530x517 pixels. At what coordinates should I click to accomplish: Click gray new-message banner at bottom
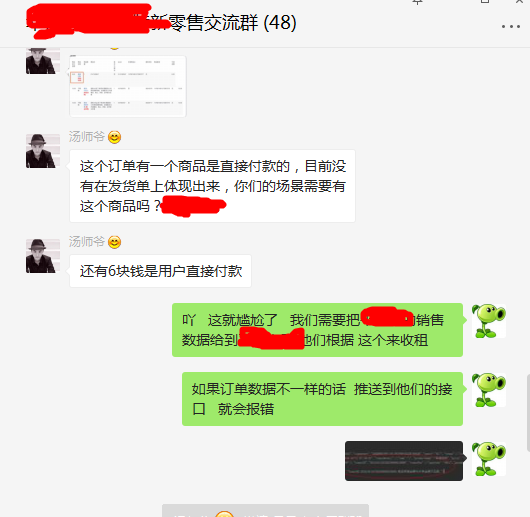265,511
